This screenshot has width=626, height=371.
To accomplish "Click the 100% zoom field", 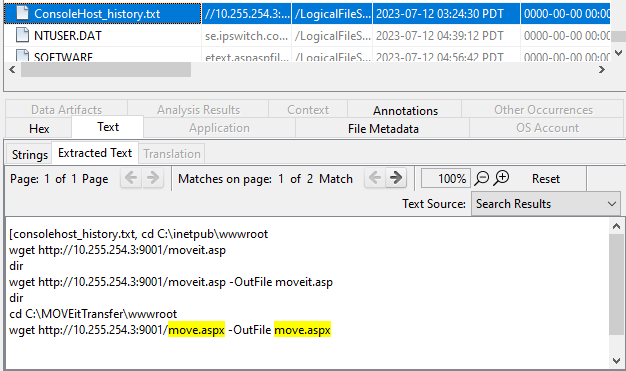I will (446, 178).
